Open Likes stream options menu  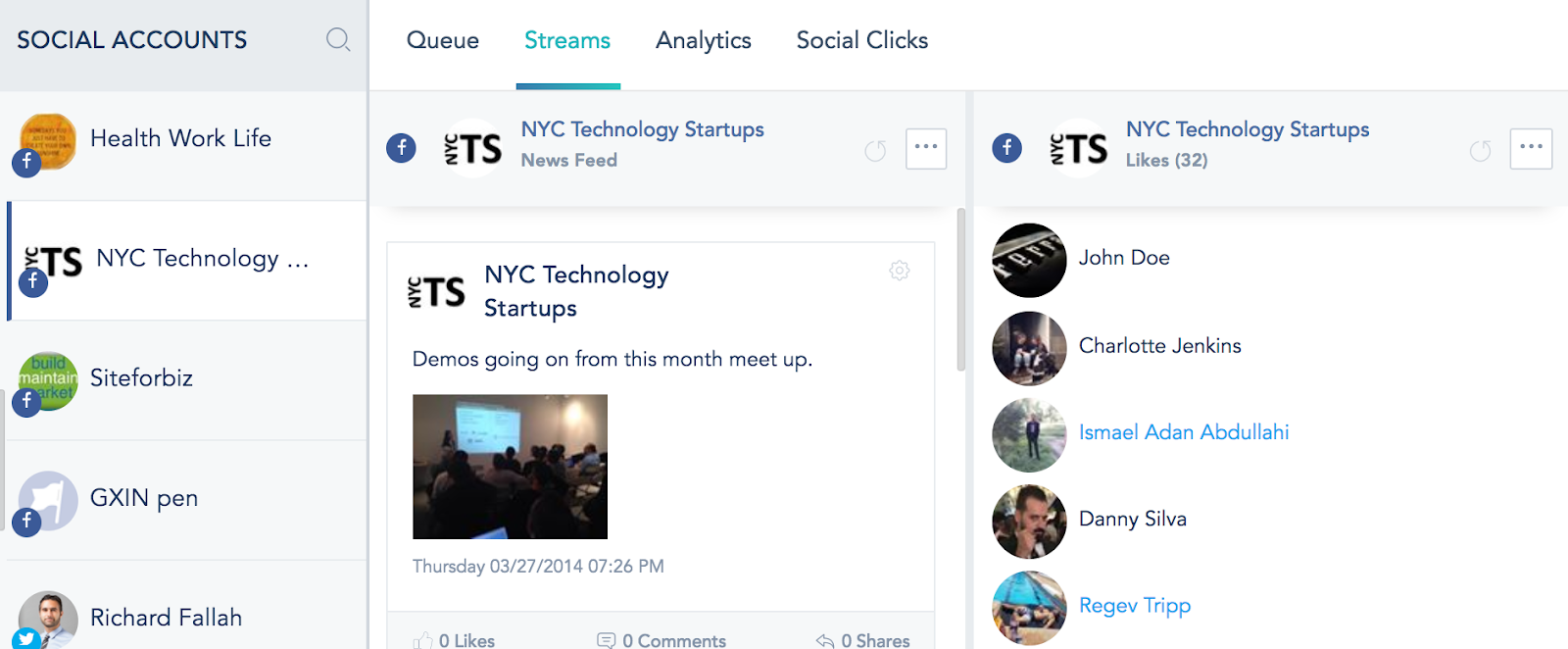[x=1531, y=149]
